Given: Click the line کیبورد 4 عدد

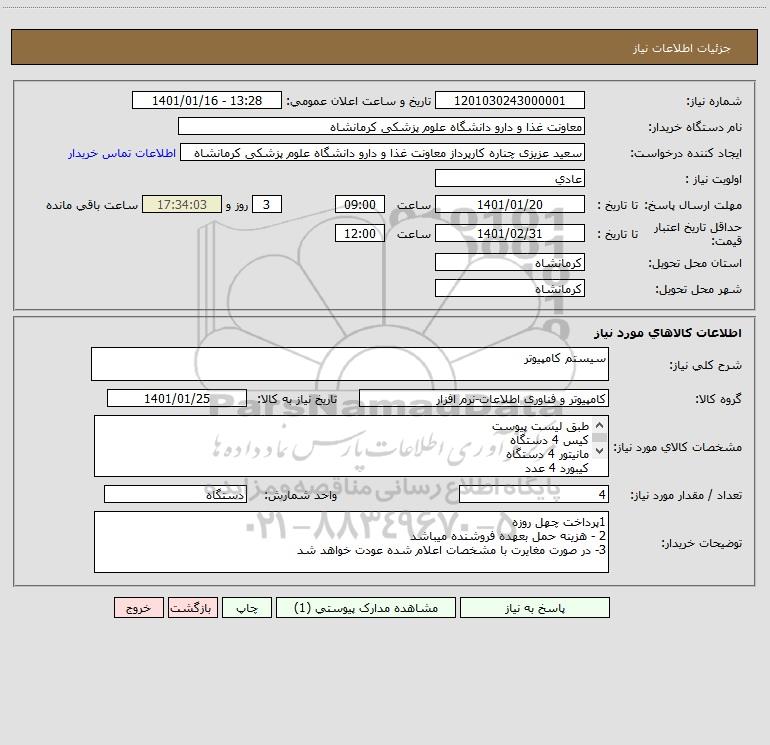Looking at the screenshot, I should coord(556,468).
